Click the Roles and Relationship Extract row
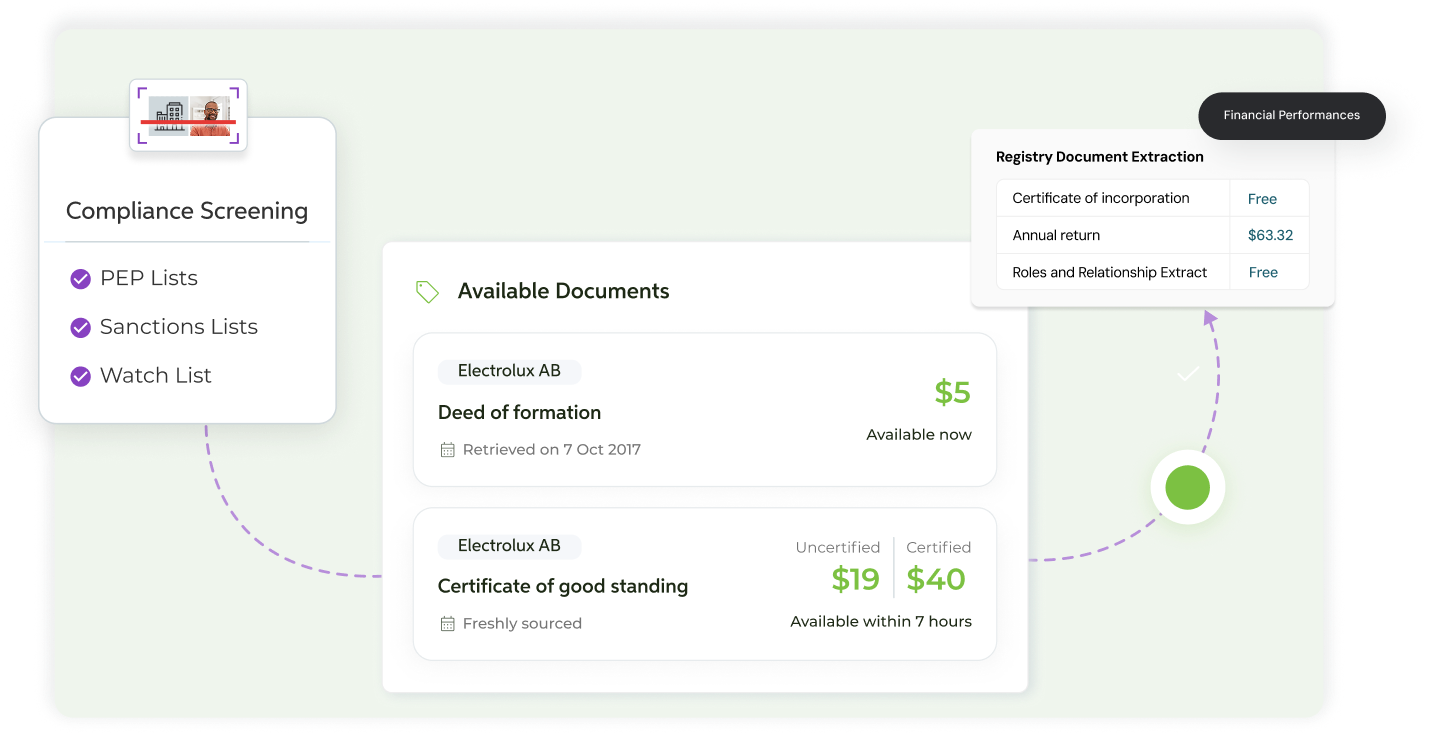Image resolution: width=1432 pixels, height=733 pixels. click(1152, 272)
